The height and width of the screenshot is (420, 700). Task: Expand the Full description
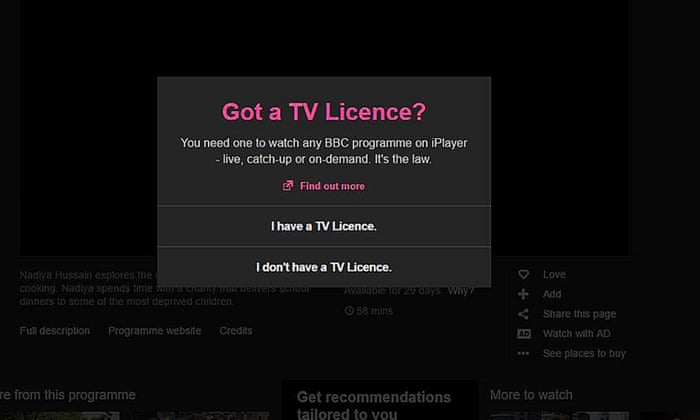click(55, 331)
